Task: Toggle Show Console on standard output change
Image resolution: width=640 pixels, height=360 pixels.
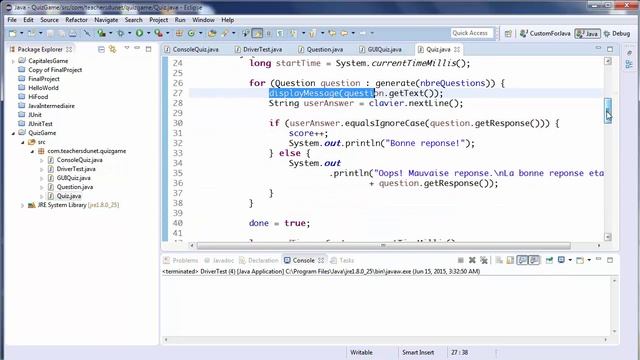Action: [523, 260]
